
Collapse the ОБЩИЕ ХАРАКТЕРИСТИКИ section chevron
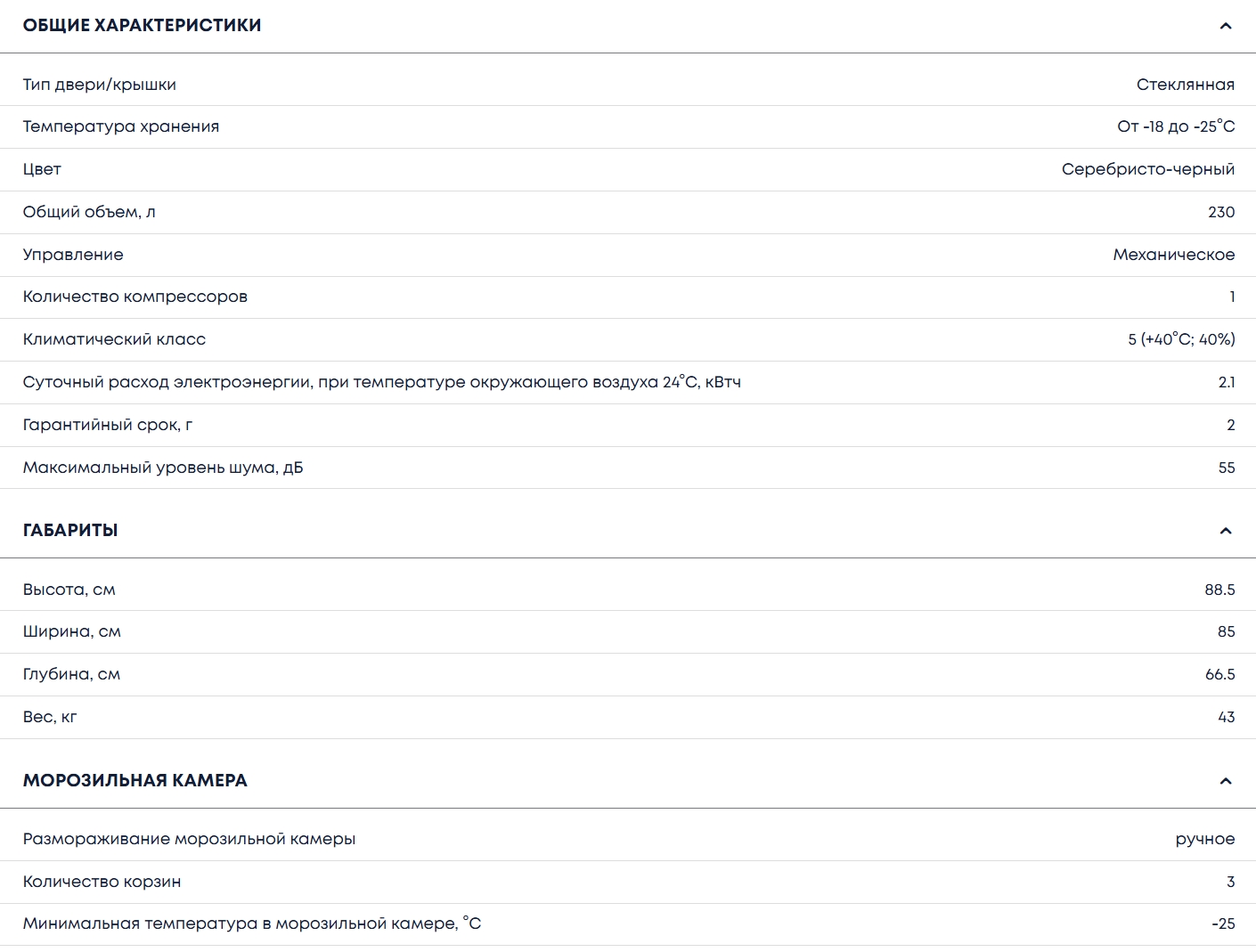pos(1225,26)
